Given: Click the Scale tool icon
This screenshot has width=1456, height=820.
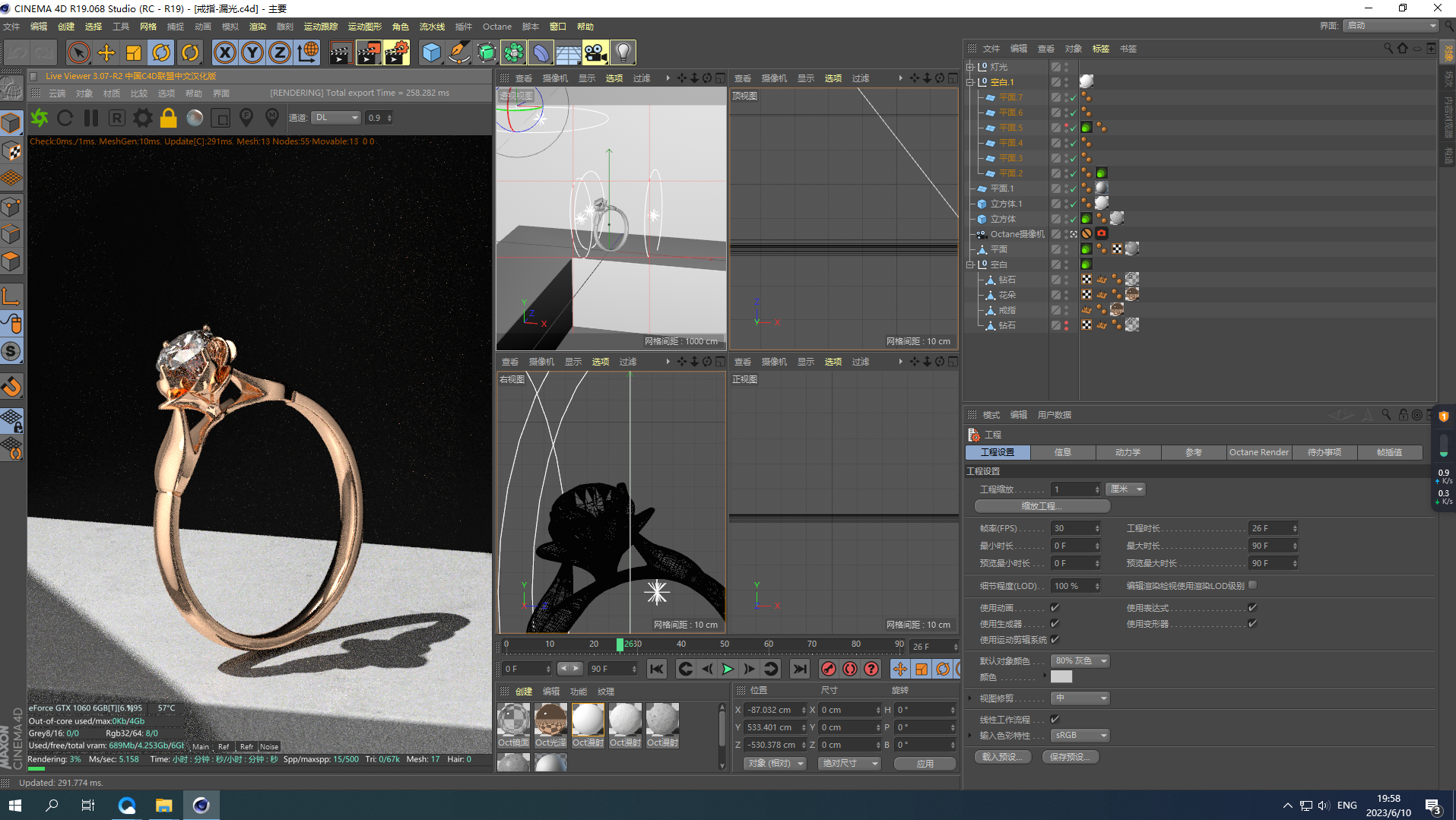Looking at the screenshot, I should (x=134, y=52).
